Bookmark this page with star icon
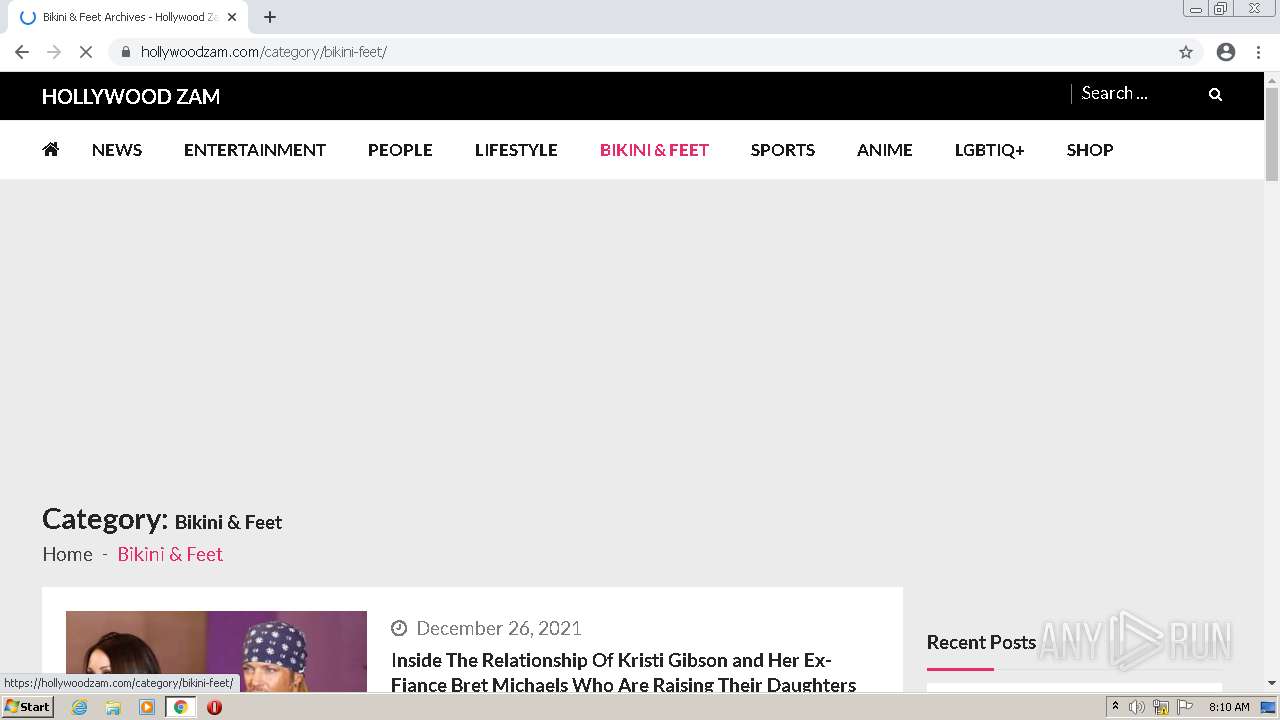 pos(1186,52)
